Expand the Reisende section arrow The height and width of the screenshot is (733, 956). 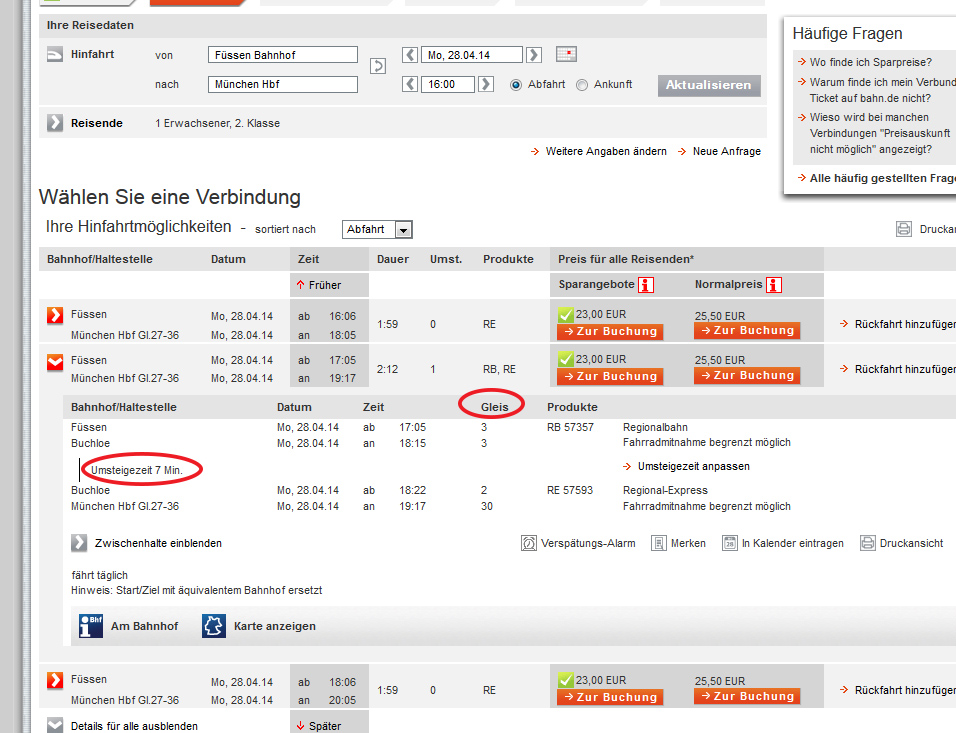pyautogui.click(x=55, y=123)
